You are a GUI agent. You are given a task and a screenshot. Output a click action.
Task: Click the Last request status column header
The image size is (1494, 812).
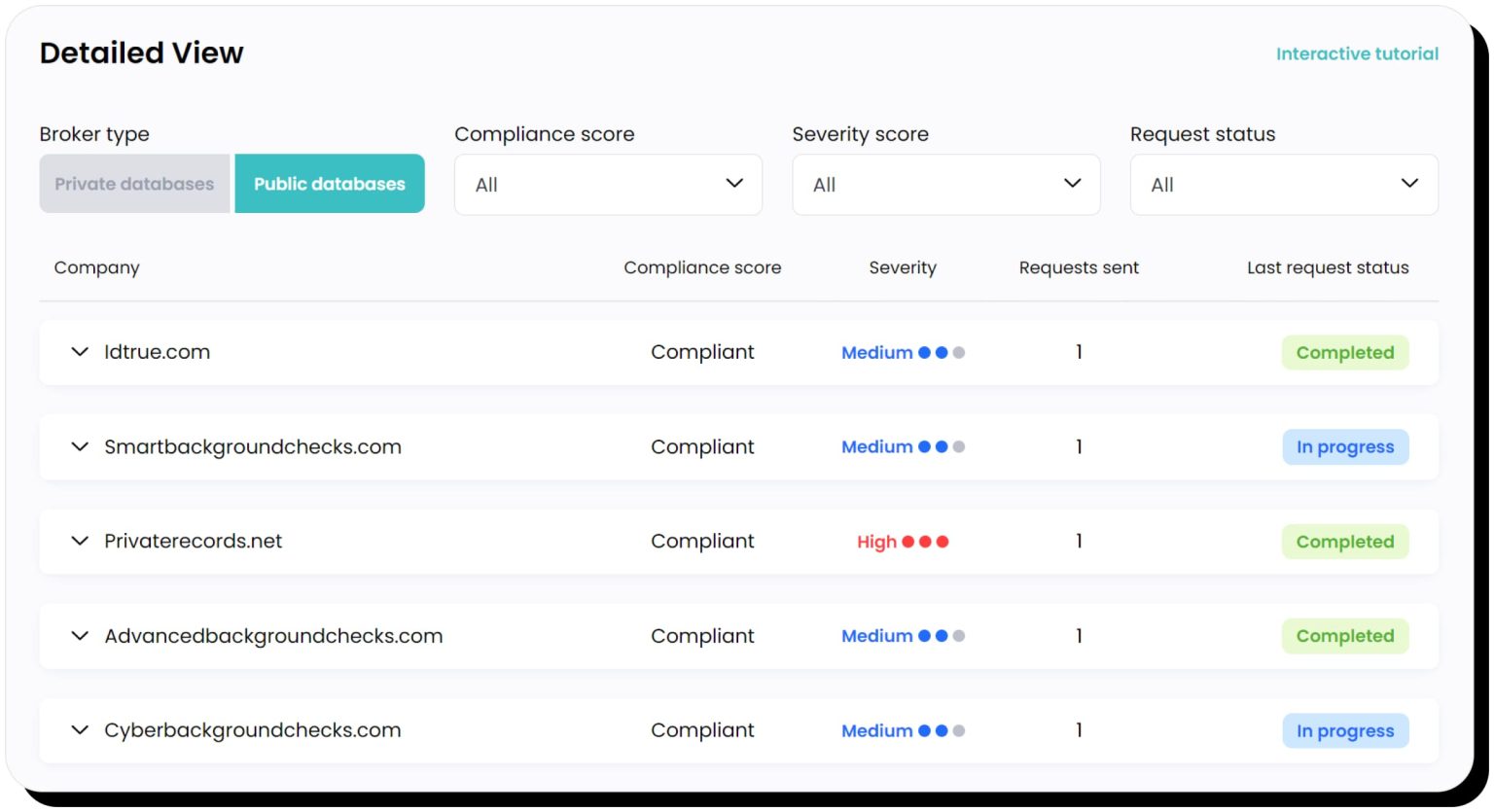coord(1327,267)
